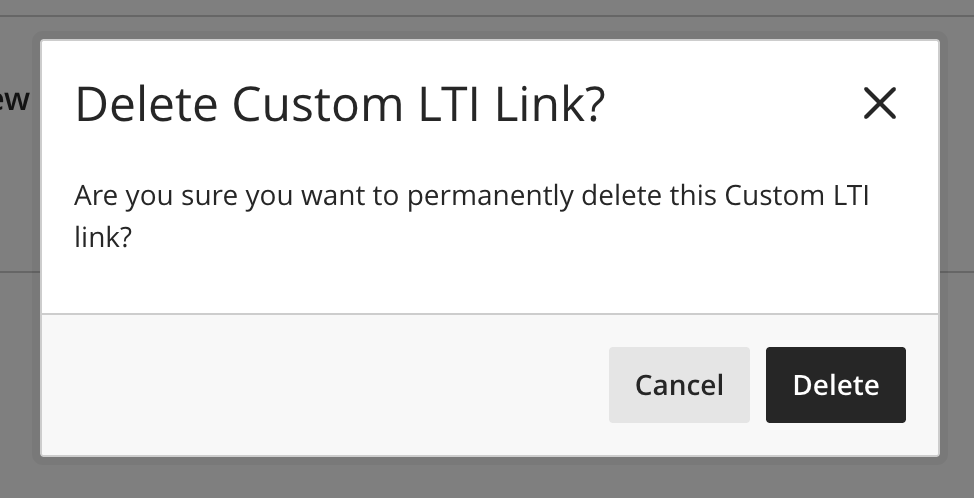The height and width of the screenshot is (498, 974).
Task: Click the gray footer area of the dialog
Action: tap(320, 385)
